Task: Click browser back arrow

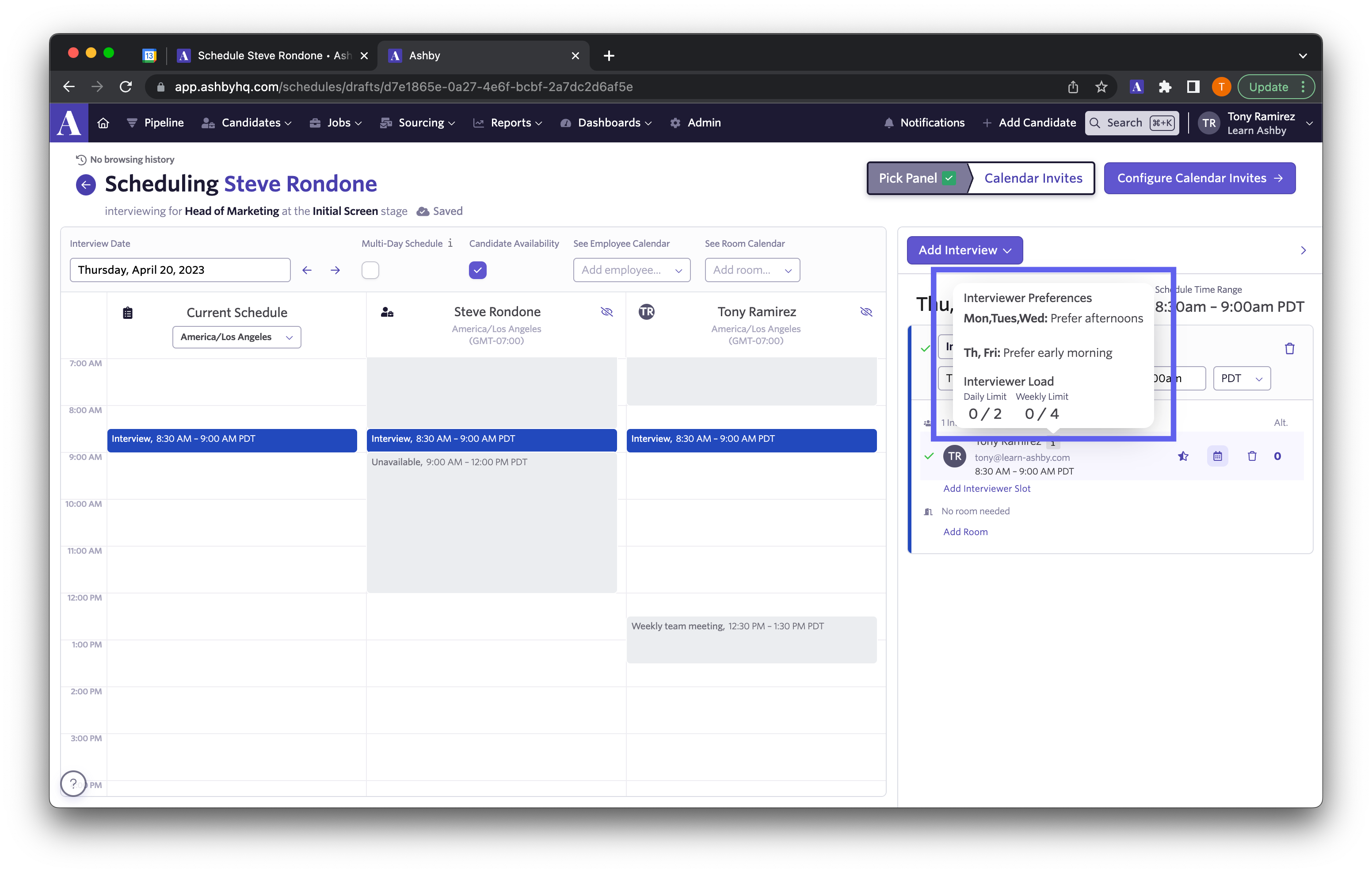Action: 69,87
